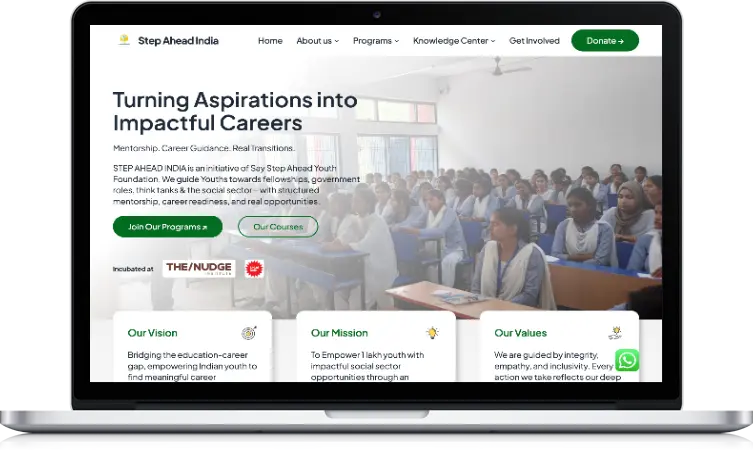Image resolution: width=753 pixels, height=450 pixels.
Task: Open the Knowledge Center dropdown
Action: pos(454,41)
